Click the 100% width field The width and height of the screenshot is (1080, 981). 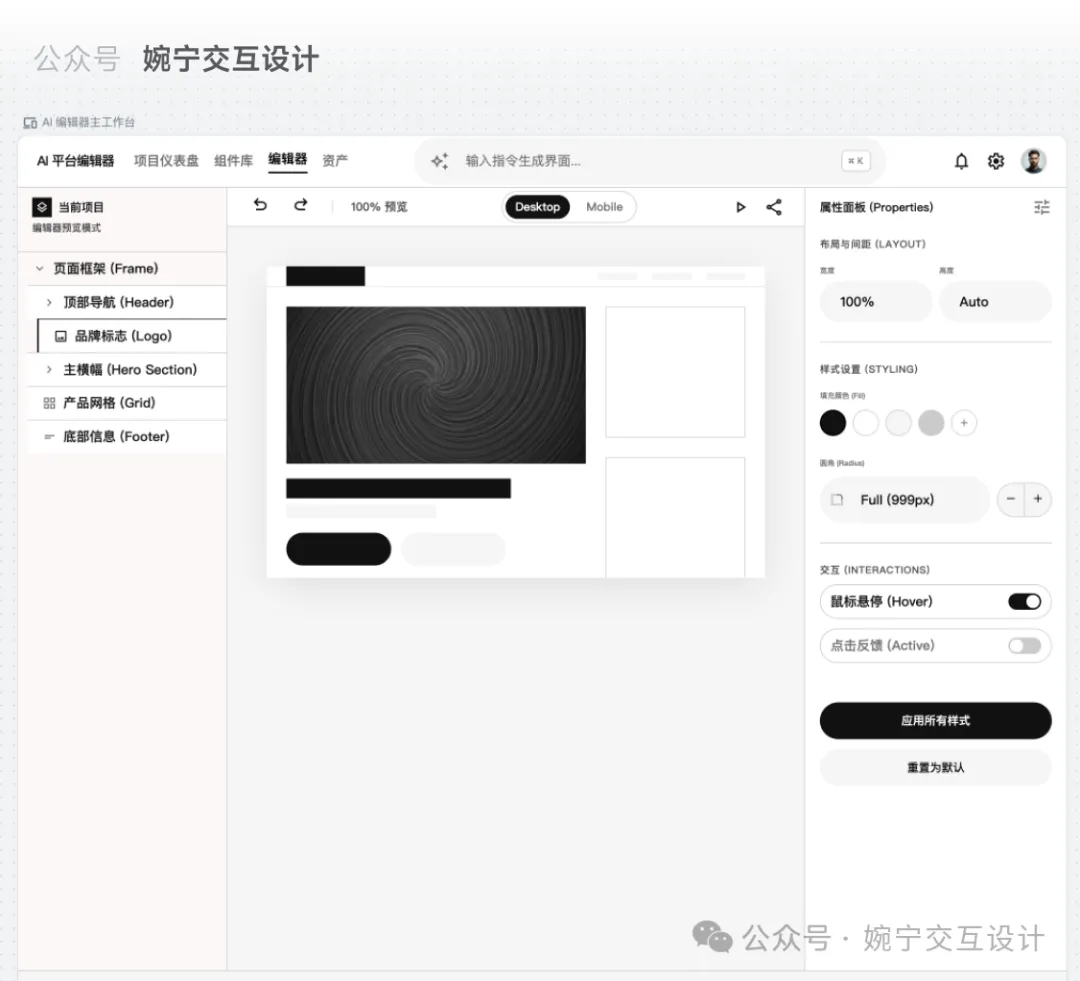(875, 302)
